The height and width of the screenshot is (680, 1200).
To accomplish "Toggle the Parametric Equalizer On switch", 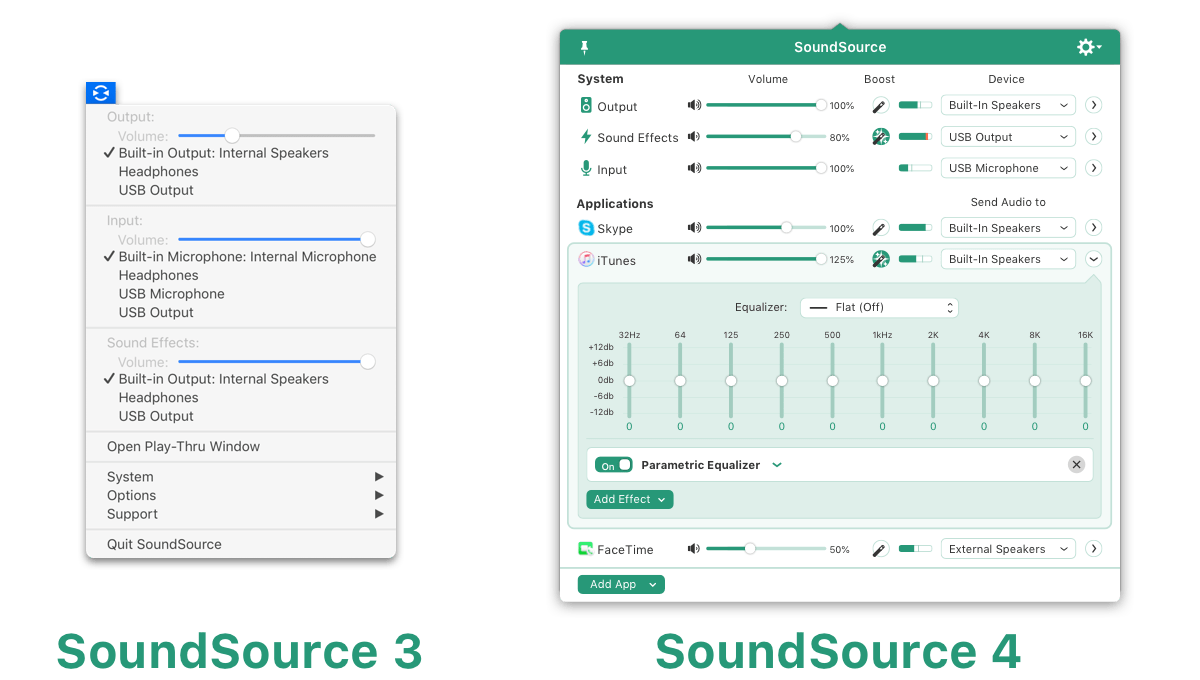I will coord(613,464).
